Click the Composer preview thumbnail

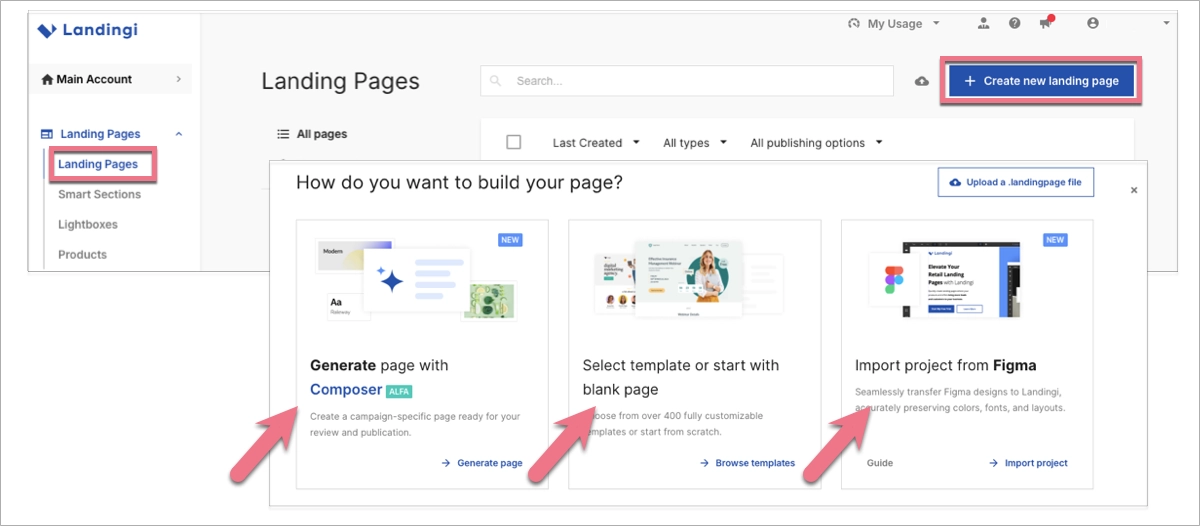pos(415,280)
